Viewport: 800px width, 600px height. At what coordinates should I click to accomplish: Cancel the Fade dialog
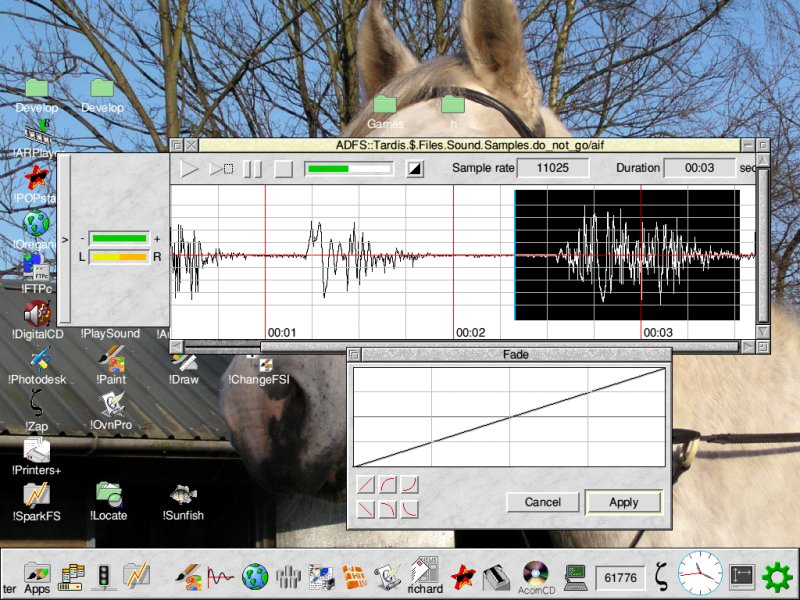543,502
